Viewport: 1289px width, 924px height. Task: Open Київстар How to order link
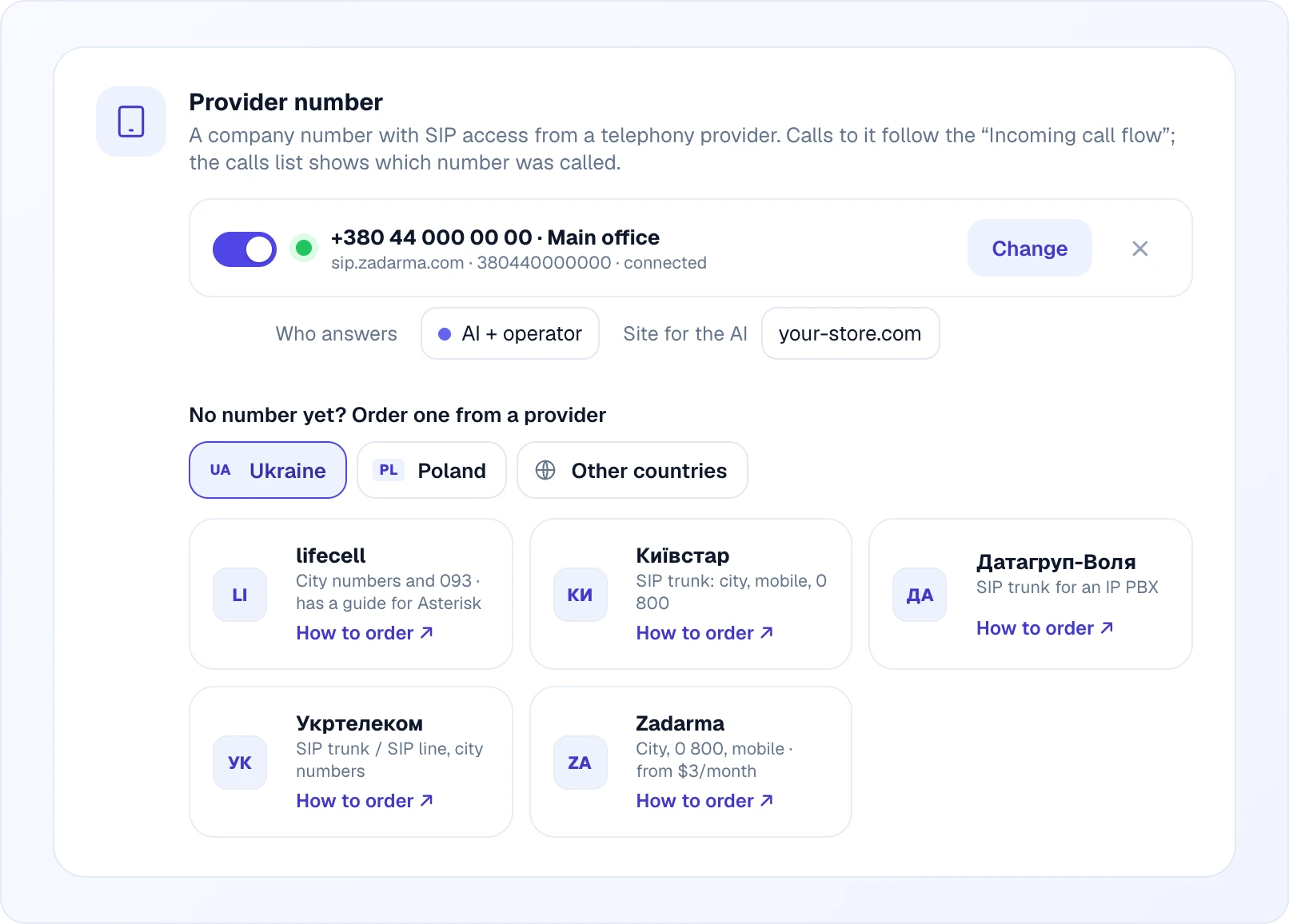pyautogui.click(x=704, y=633)
